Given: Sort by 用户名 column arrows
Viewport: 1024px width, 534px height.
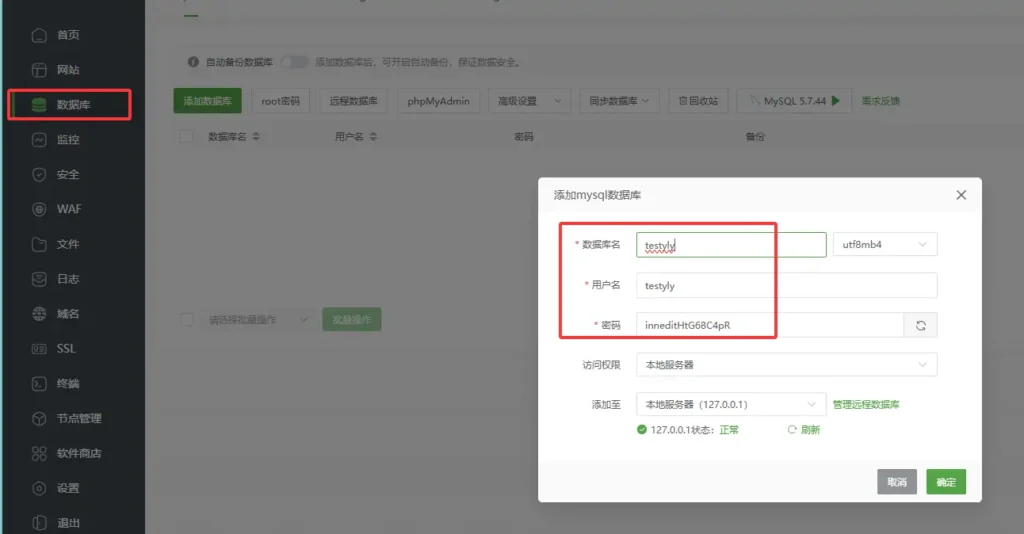Looking at the screenshot, I should coord(373,136).
